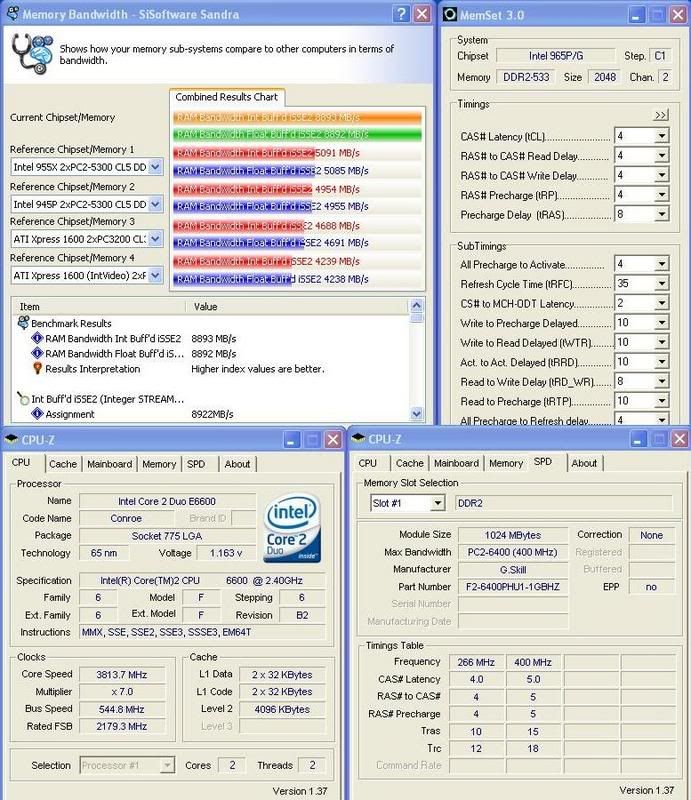Click the Intel 965P/G chipset field
The height and width of the screenshot is (800, 691).
(556, 56)
